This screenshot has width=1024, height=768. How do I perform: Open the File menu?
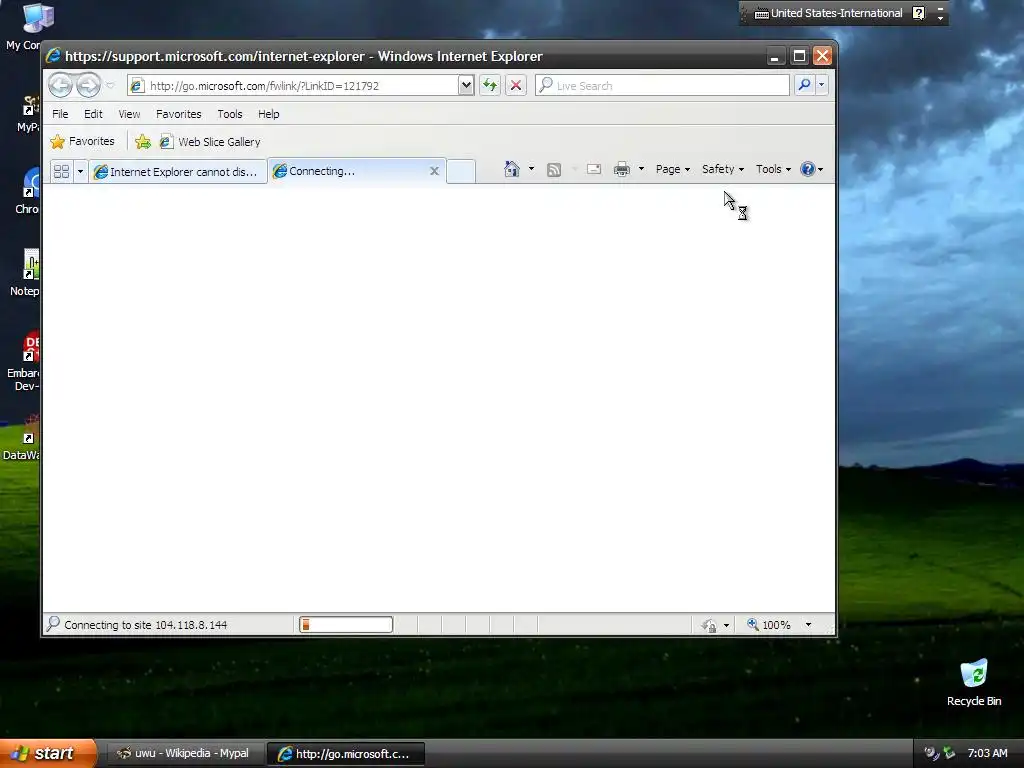60,114
